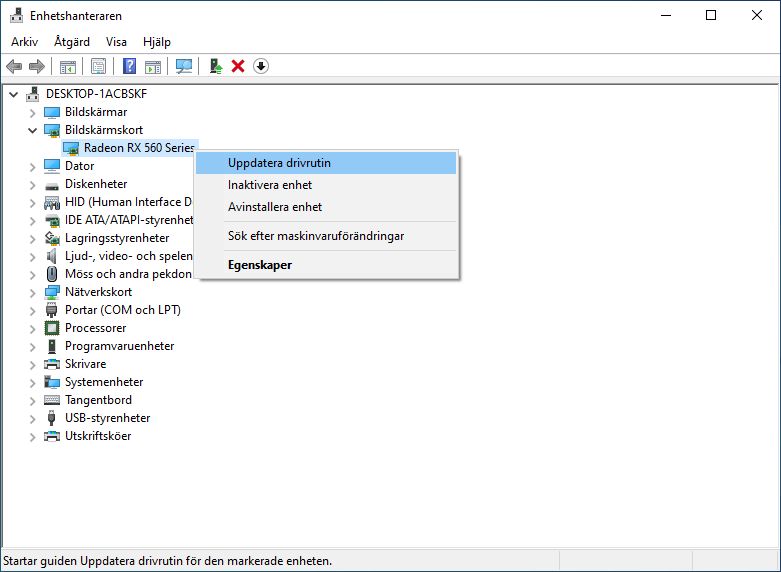Open the Arkiv menu

[x=24, y=42]
